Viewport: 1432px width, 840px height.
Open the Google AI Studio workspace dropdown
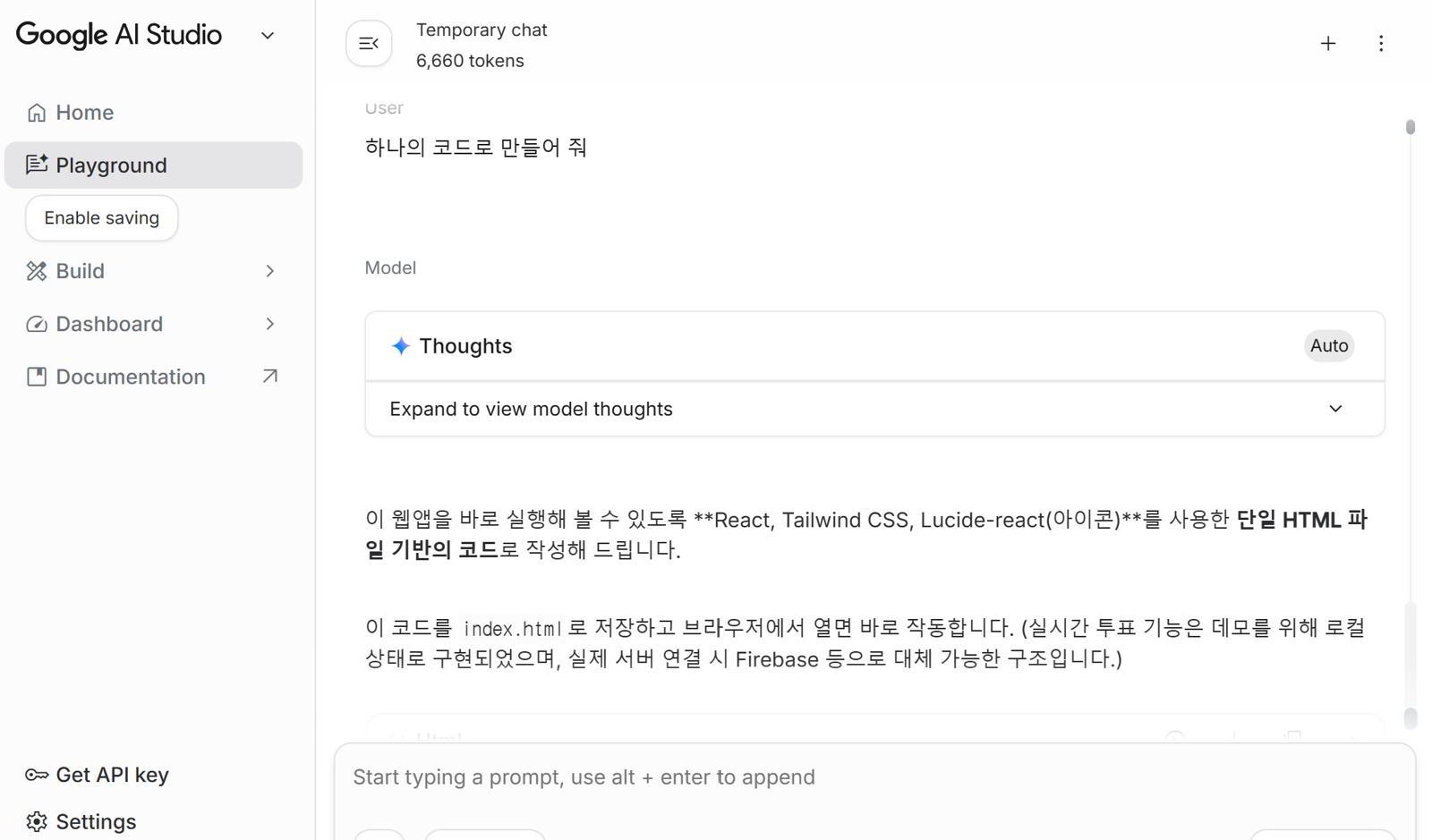point(267,35)
